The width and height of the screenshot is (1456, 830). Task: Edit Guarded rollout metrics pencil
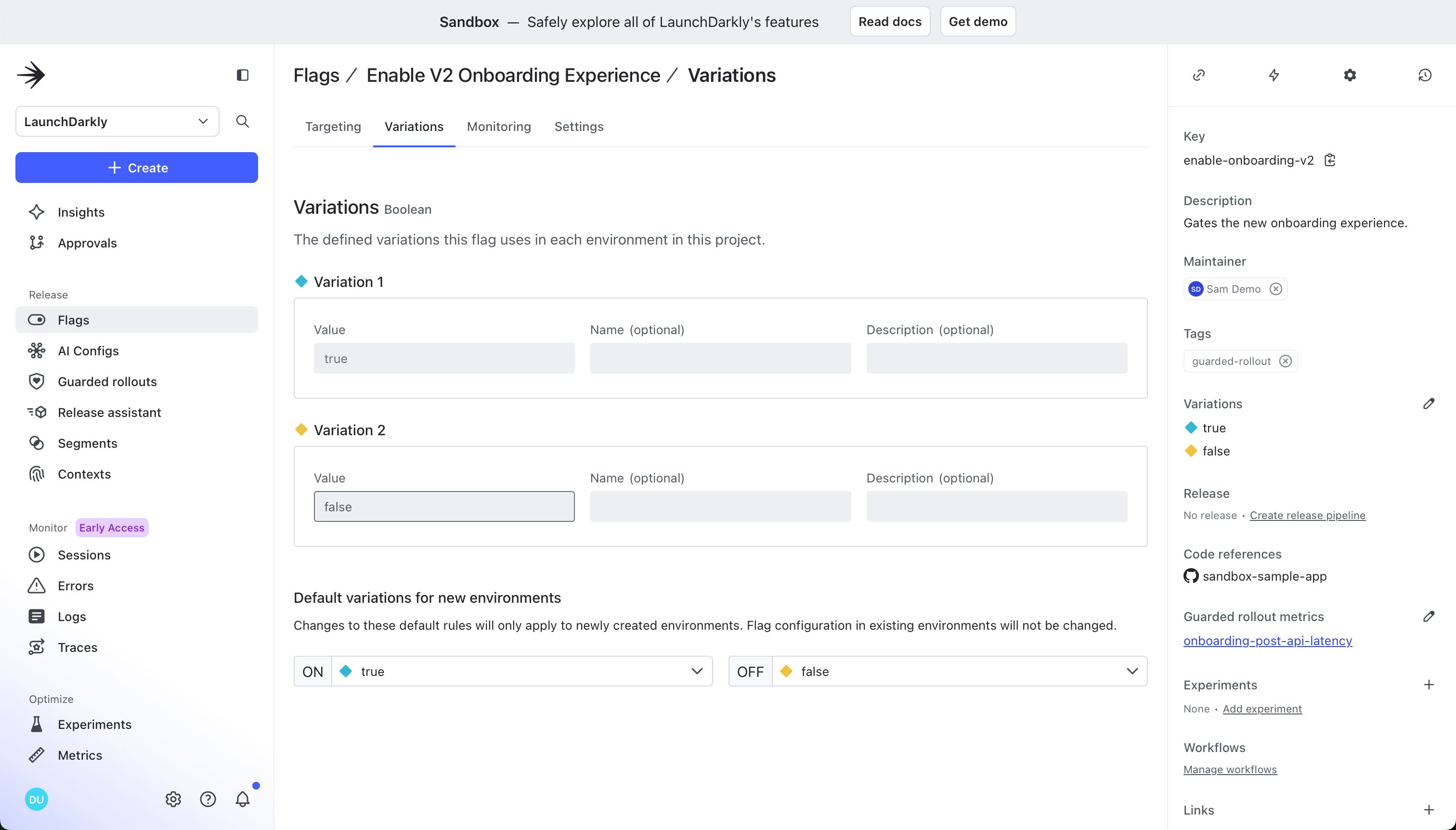coord(1429,616)
